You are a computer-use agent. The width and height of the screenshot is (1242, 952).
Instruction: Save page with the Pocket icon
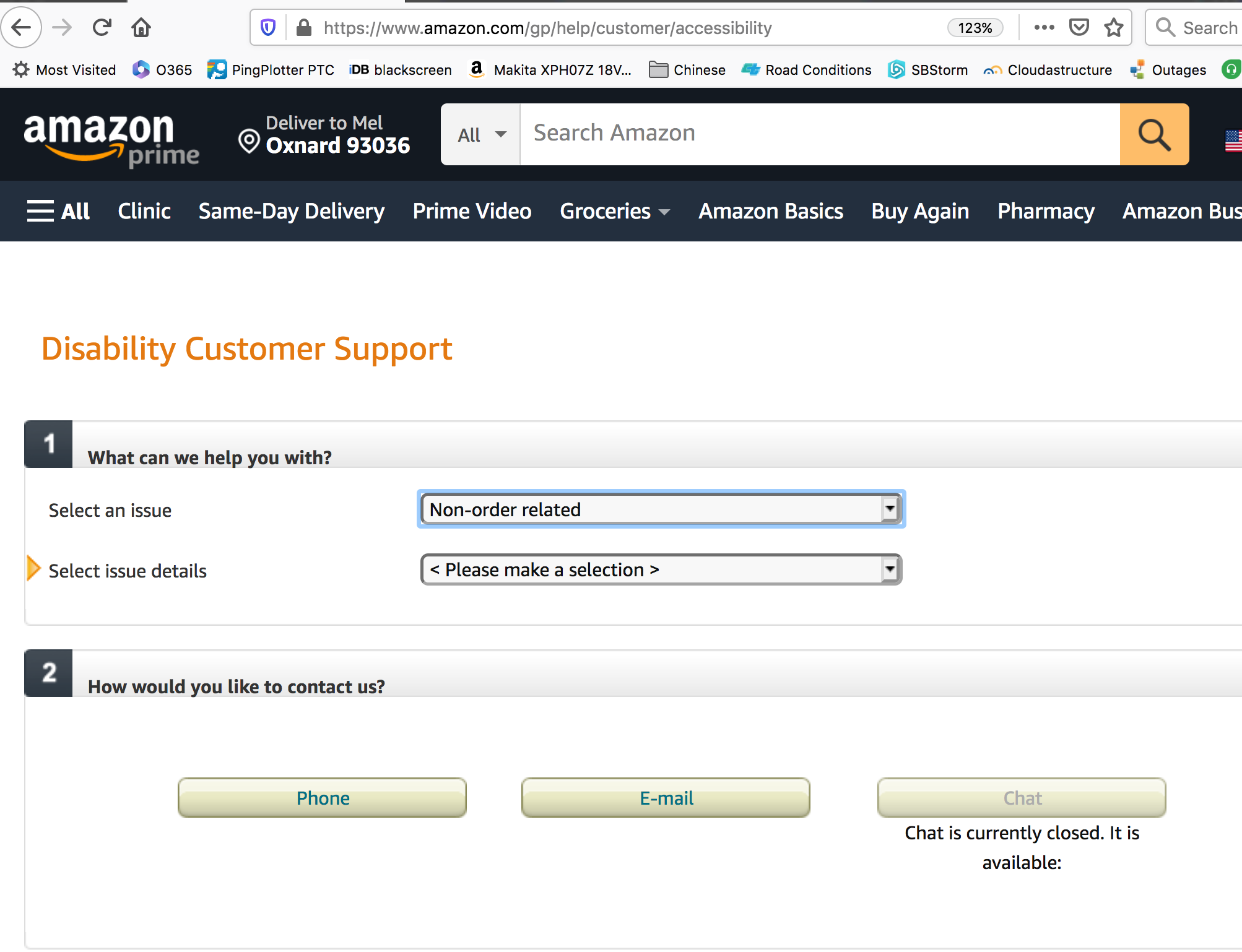(x=1079, y=27)
